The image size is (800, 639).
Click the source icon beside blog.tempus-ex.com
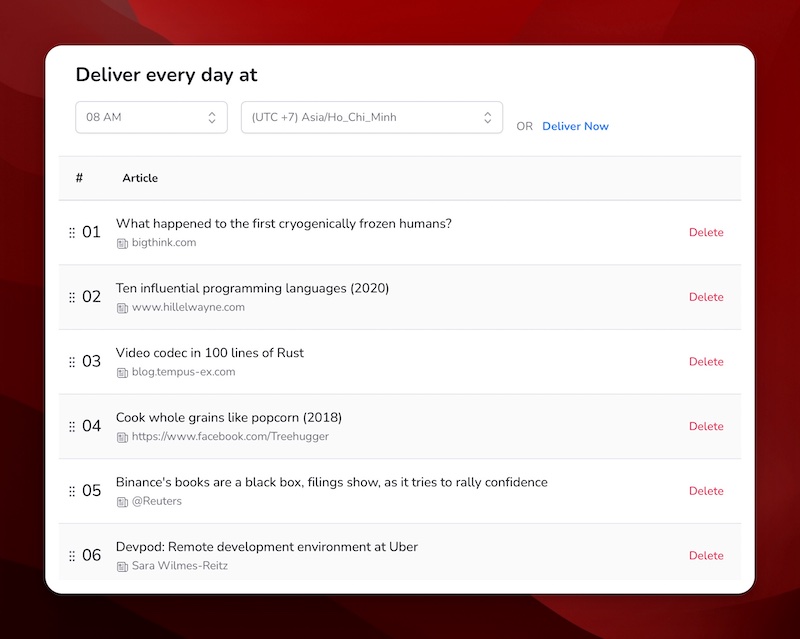(x=122, y=372)
